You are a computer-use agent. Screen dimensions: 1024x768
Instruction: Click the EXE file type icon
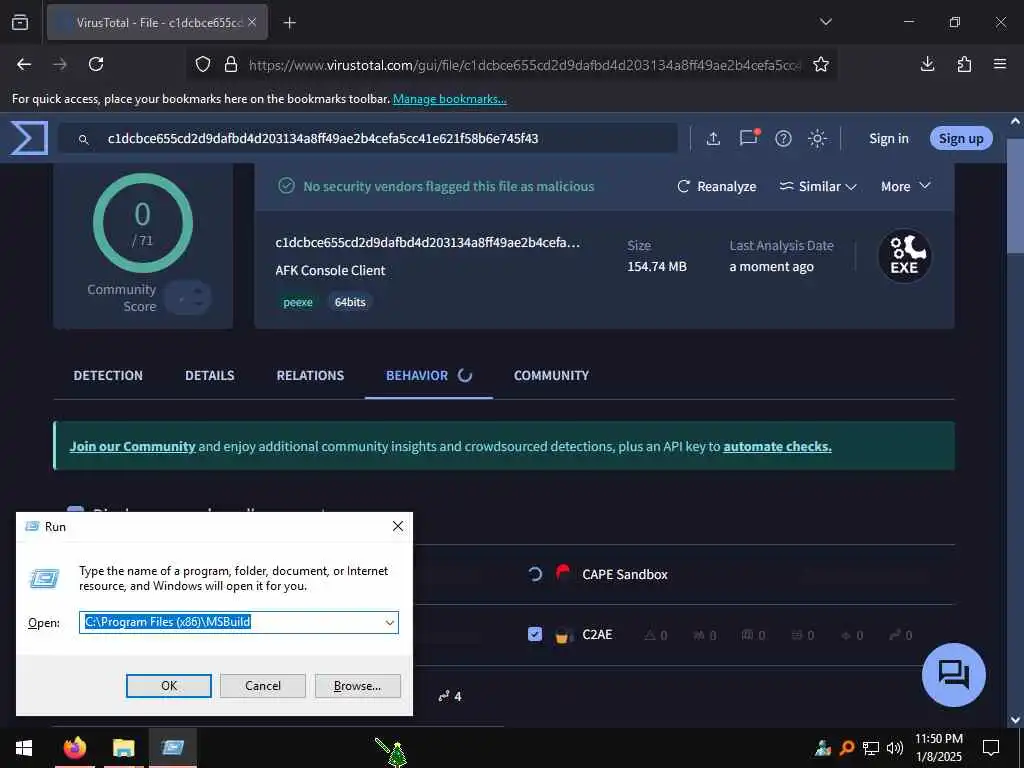tap(904, 255)
